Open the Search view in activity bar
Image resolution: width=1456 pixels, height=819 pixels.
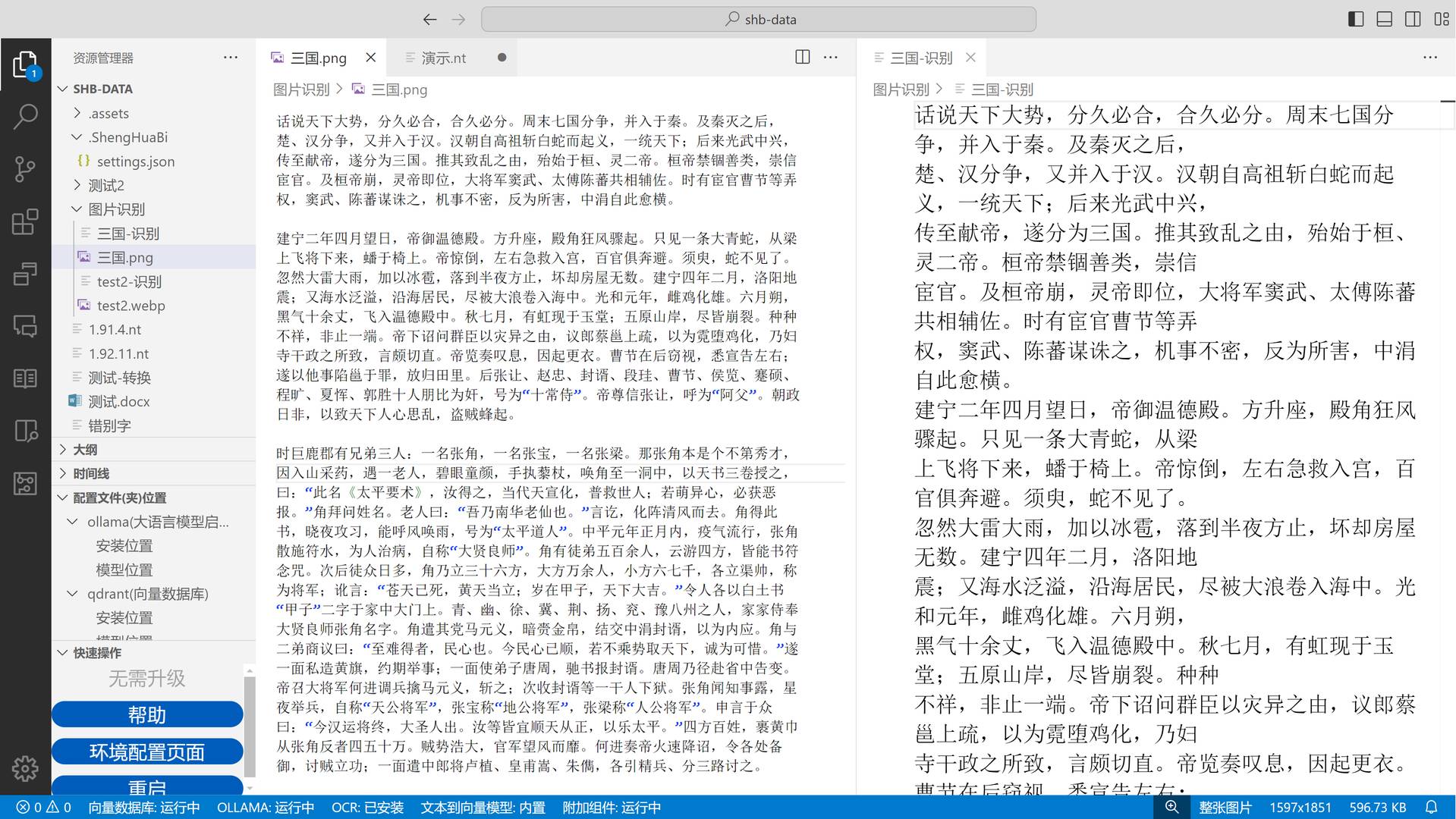point(25,116)
